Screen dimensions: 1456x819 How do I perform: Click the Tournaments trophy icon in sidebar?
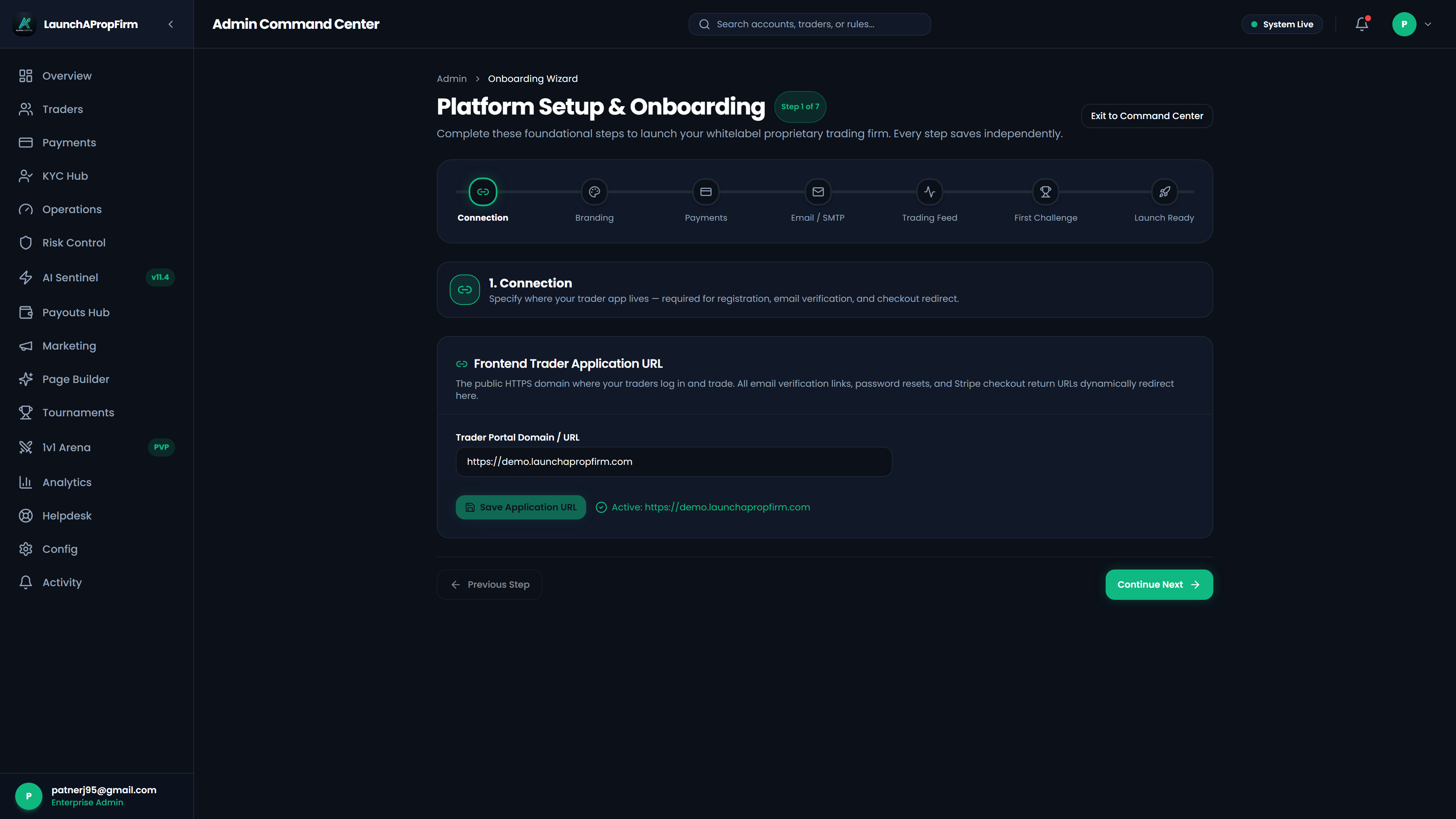(x=25, y=413)
